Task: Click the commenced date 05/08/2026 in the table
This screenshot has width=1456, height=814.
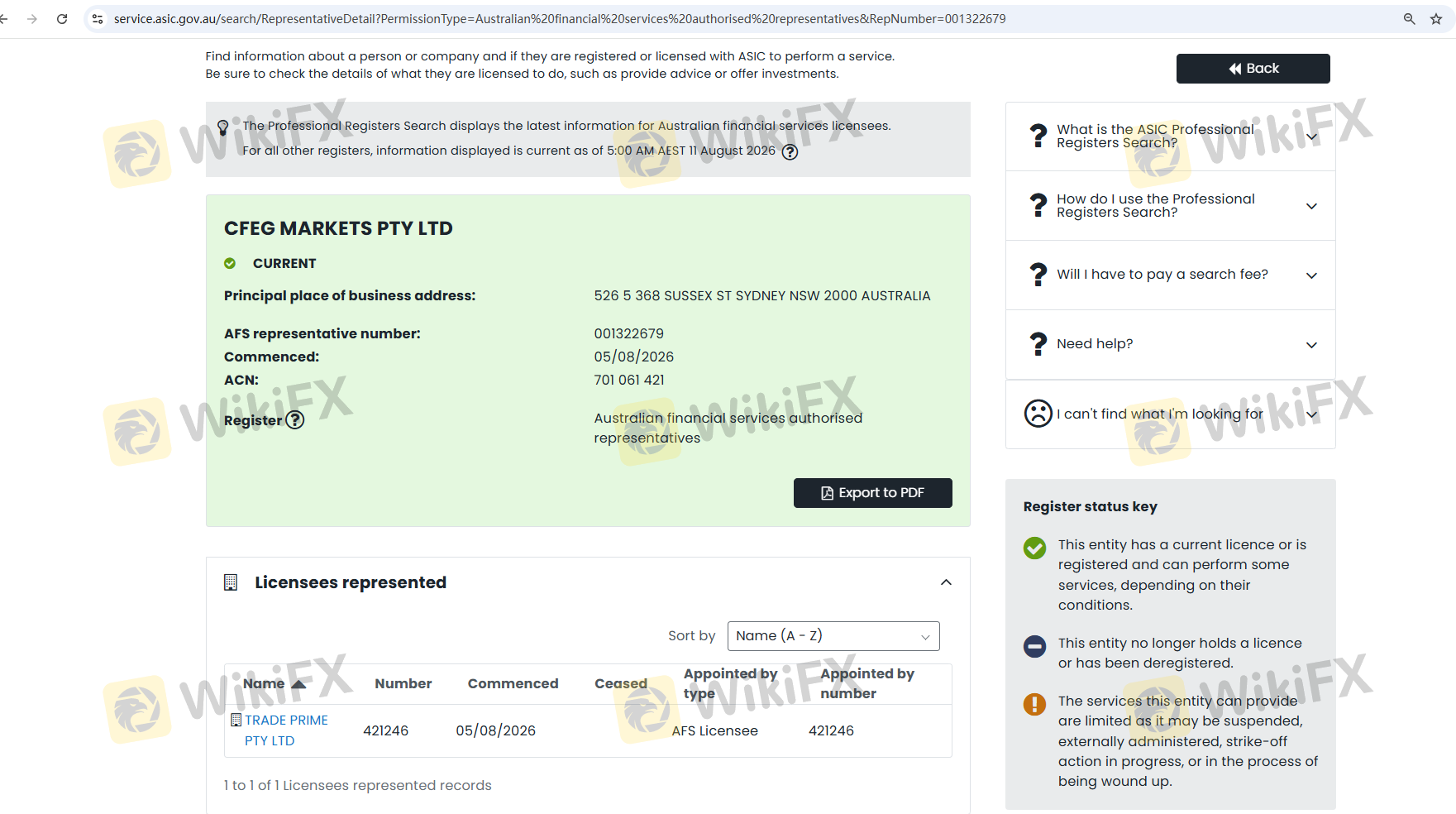Action: pyautogui.click(x=495, y=731)
